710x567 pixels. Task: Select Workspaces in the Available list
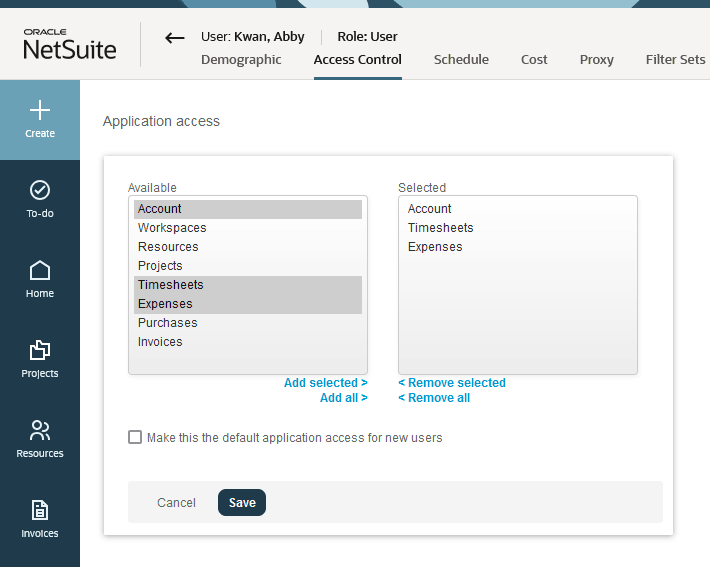[248, 228]
